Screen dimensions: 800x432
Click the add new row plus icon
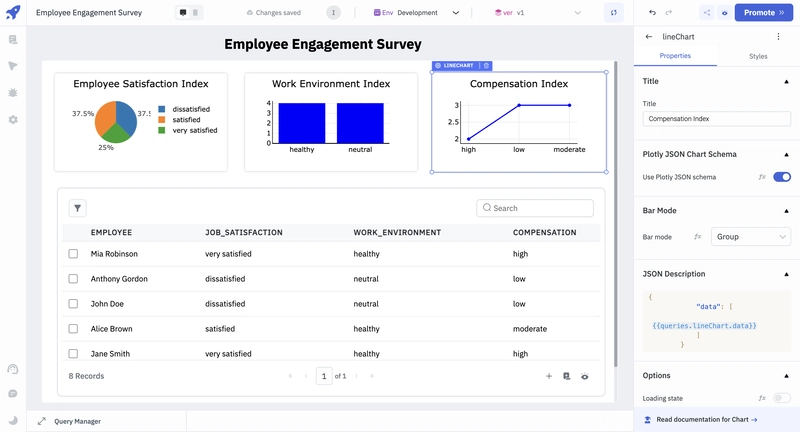(x=548, y=376)
